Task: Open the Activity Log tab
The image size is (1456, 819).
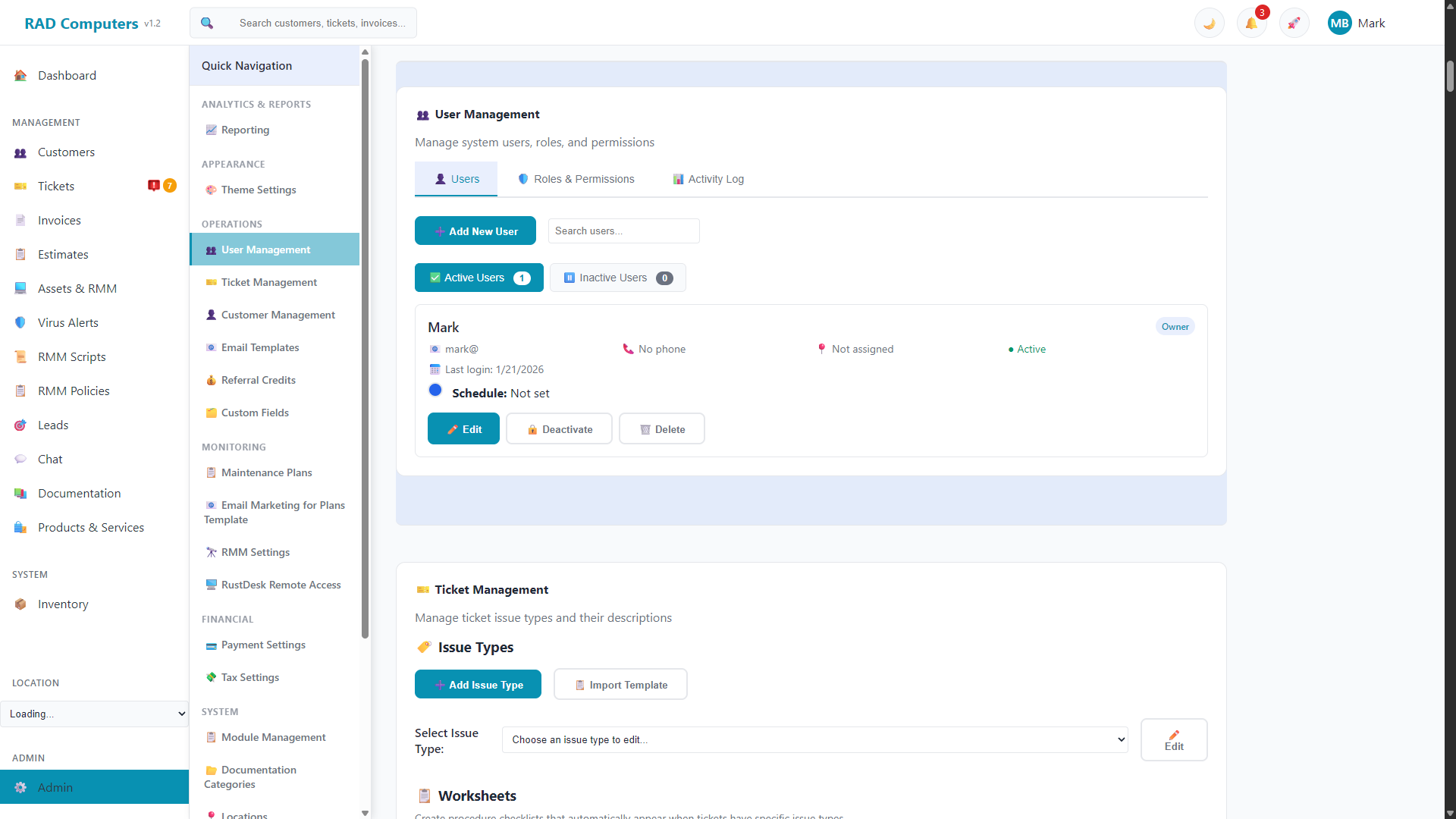Action: point(708,179)
